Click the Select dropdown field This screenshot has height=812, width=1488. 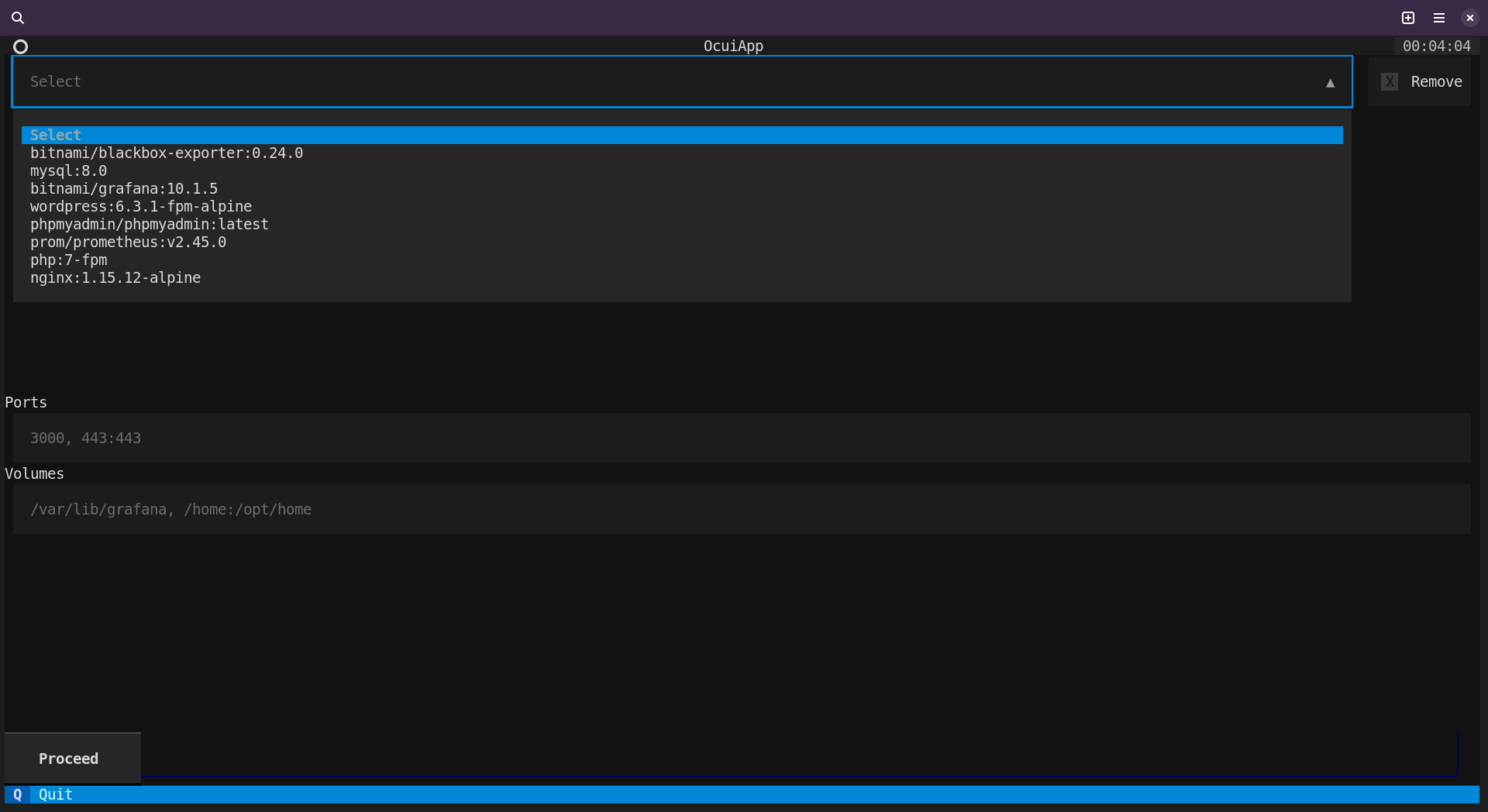(x=682, y=81)
